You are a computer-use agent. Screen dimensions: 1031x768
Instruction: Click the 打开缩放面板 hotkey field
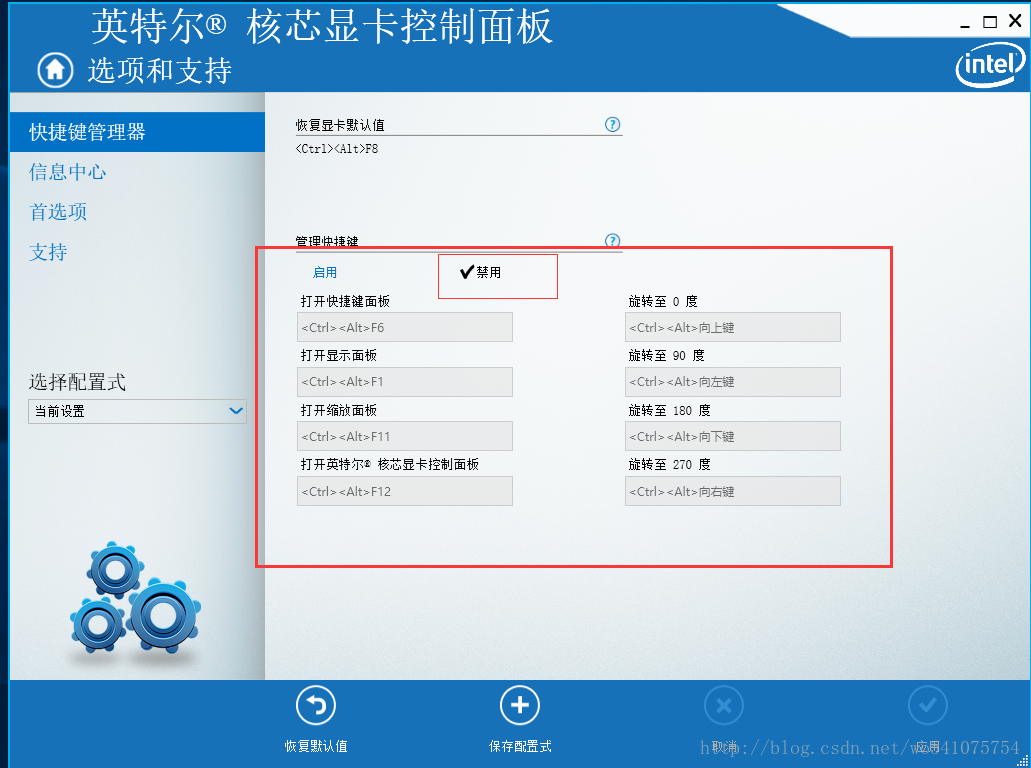(x=404, y=437)
